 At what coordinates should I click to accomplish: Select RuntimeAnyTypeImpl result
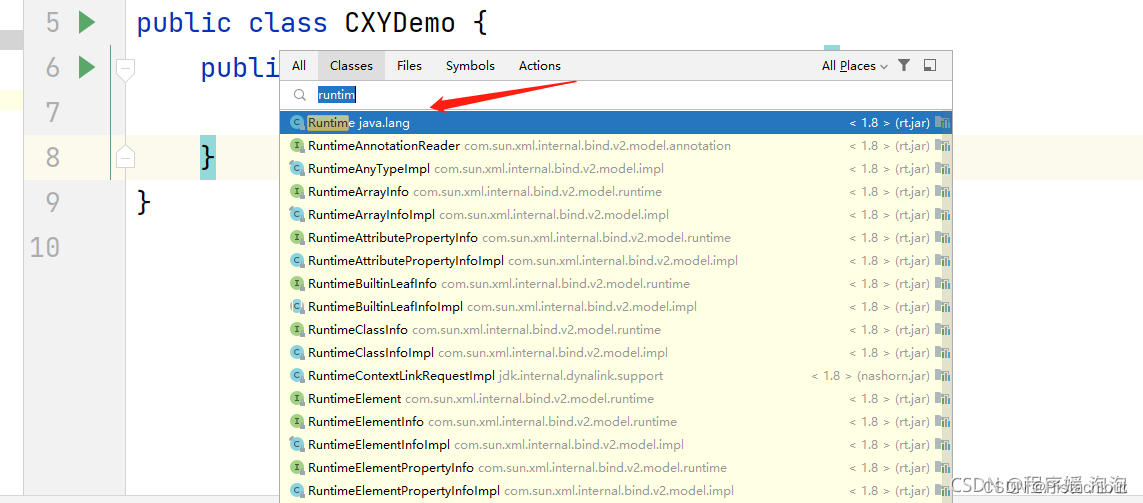pyautogui.click(x=616, y=168)
